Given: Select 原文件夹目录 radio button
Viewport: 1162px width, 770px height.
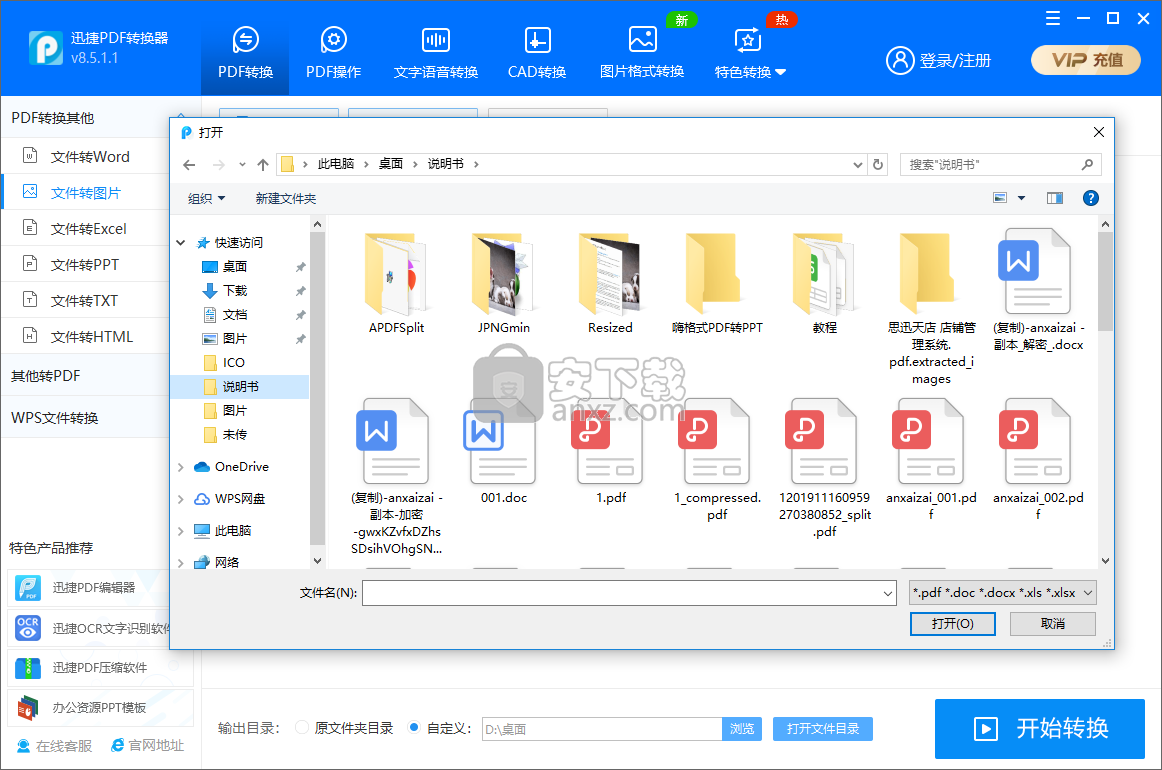Looking at the screenshot, I should (x=302, y=728).
